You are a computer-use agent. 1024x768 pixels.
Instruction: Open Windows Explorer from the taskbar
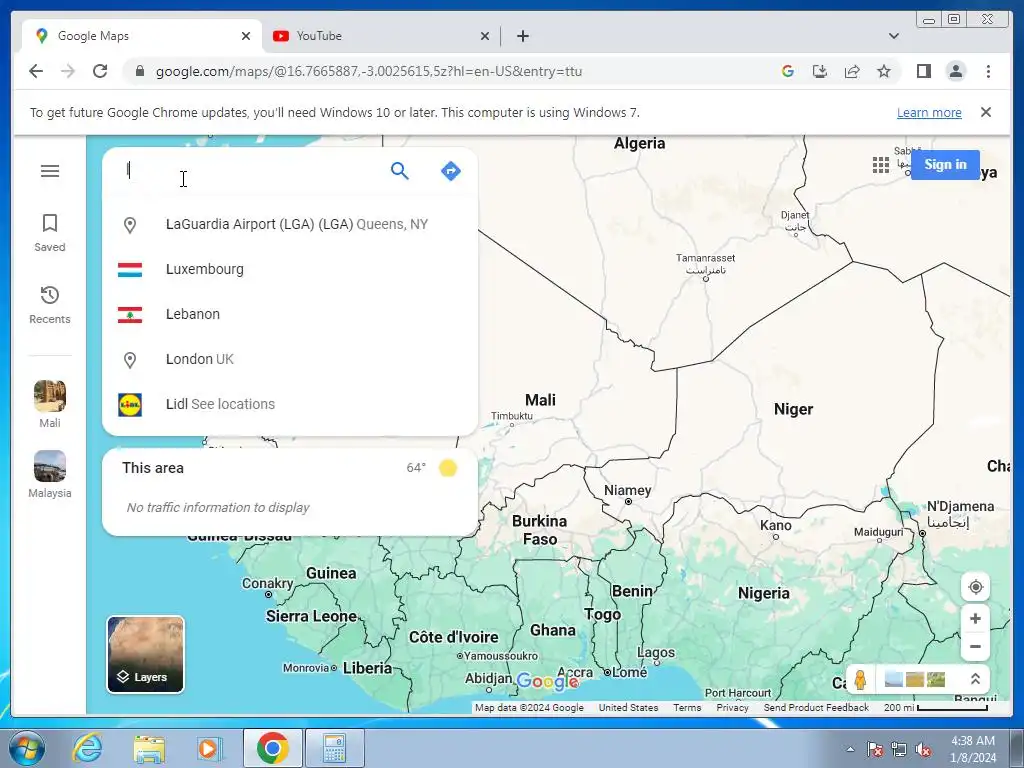click(149, 748)
